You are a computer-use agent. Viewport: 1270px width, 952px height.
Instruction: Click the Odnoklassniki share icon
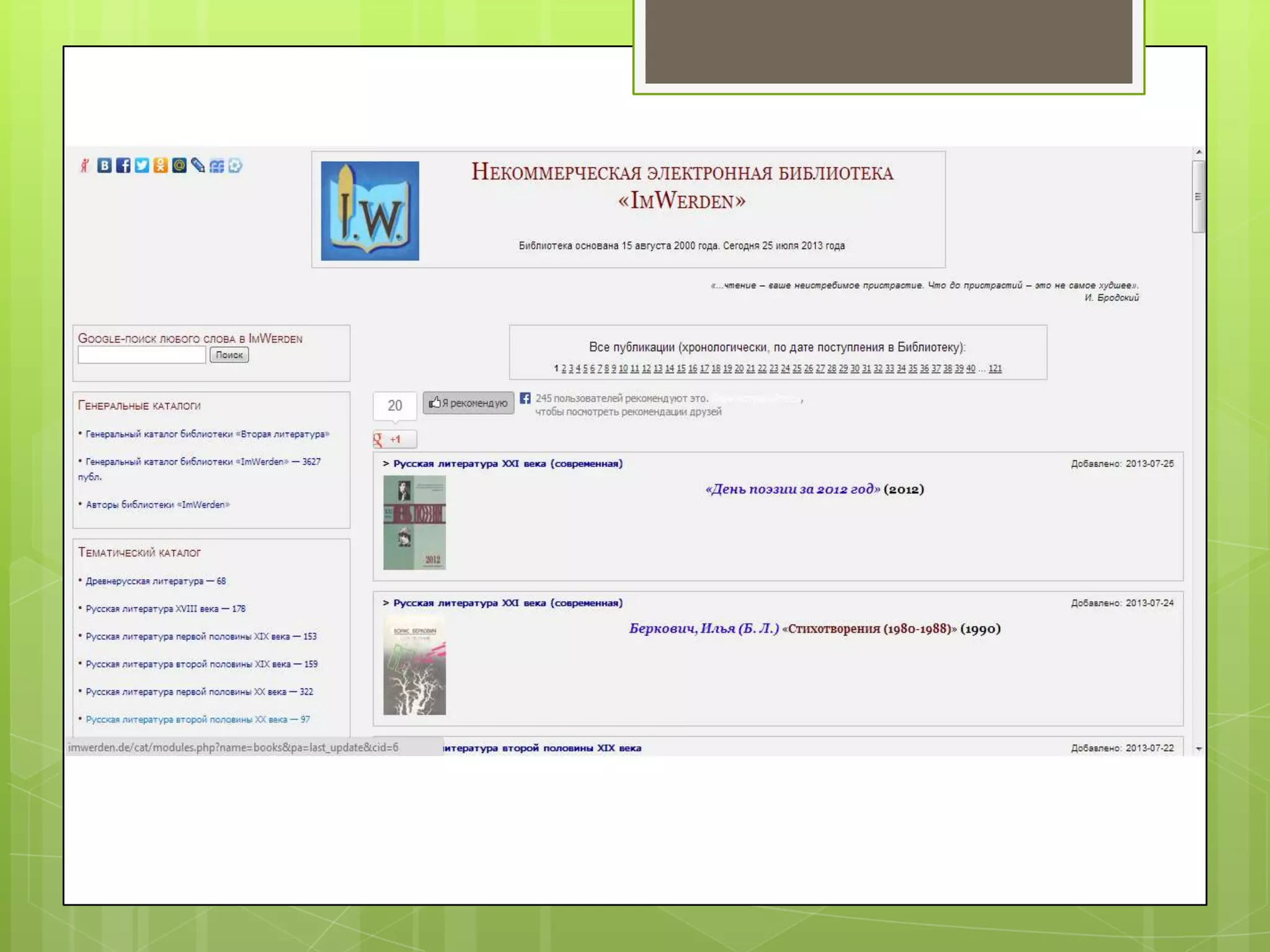(x=161, y=165)
